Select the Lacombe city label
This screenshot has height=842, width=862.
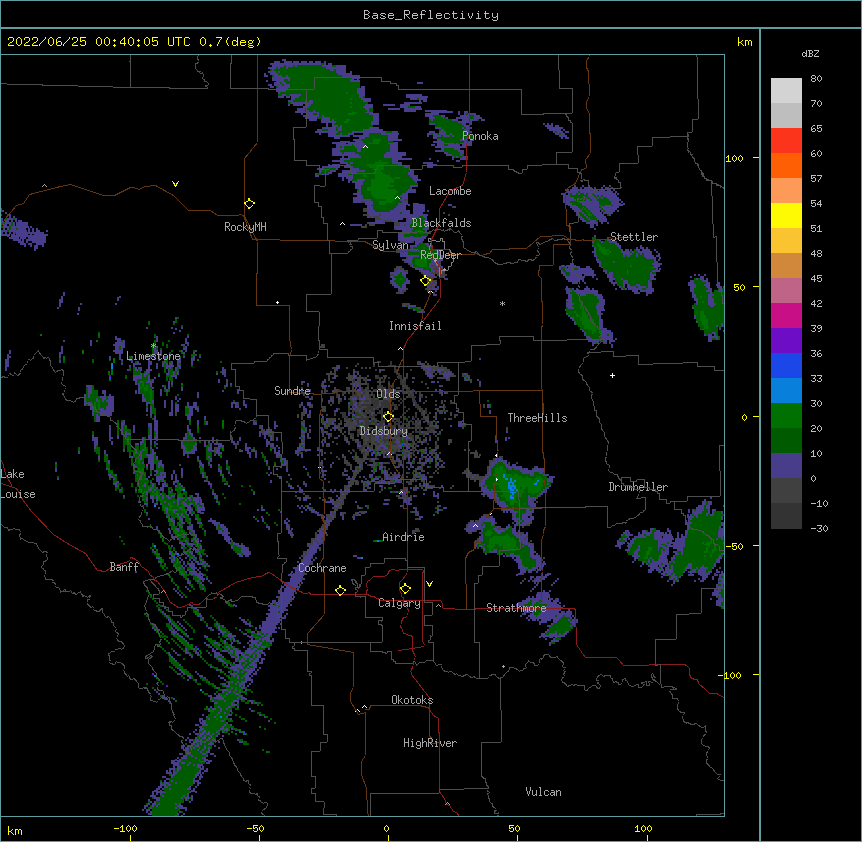[x=450, y=191]
